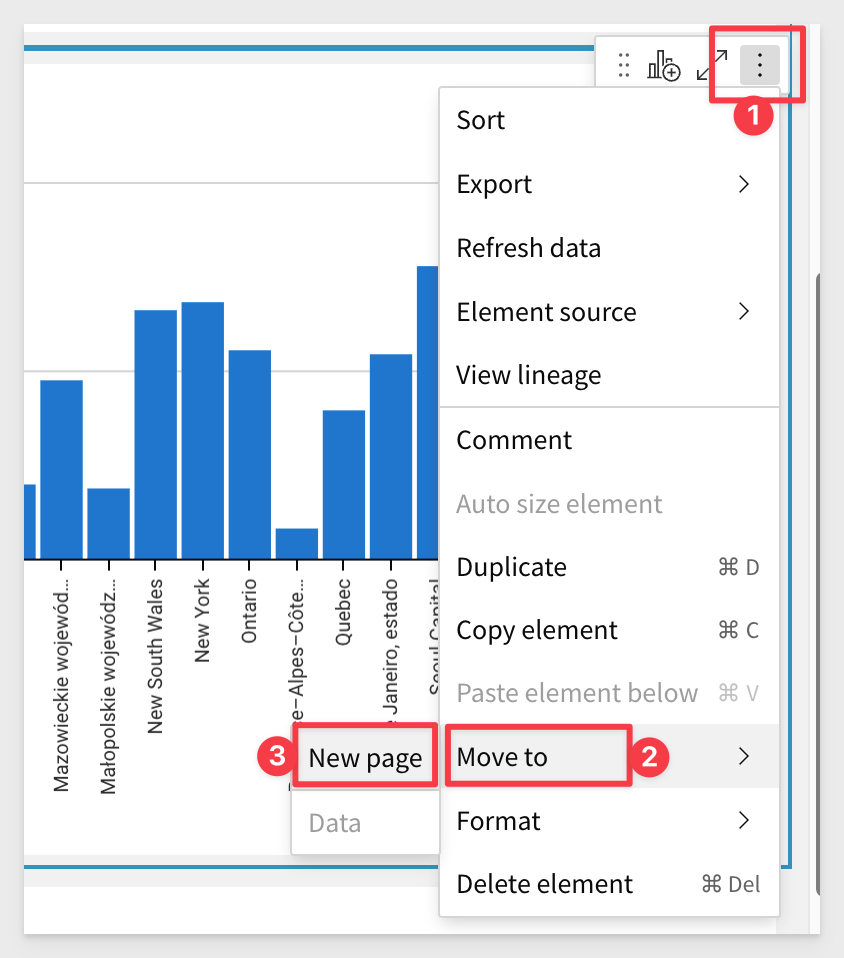
Task: Select View lineage option
Action: [528, 376]
